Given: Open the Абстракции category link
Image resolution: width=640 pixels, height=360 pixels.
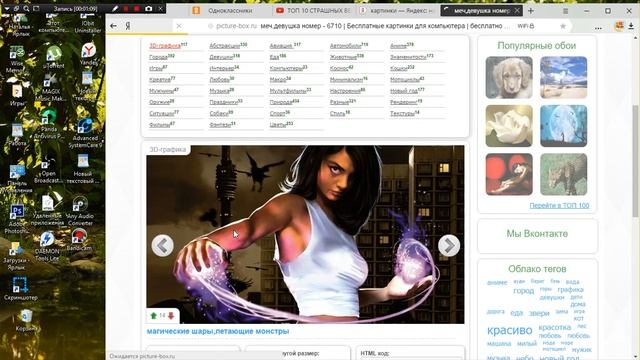Looking at the screenshot, I should pos(224,46).
